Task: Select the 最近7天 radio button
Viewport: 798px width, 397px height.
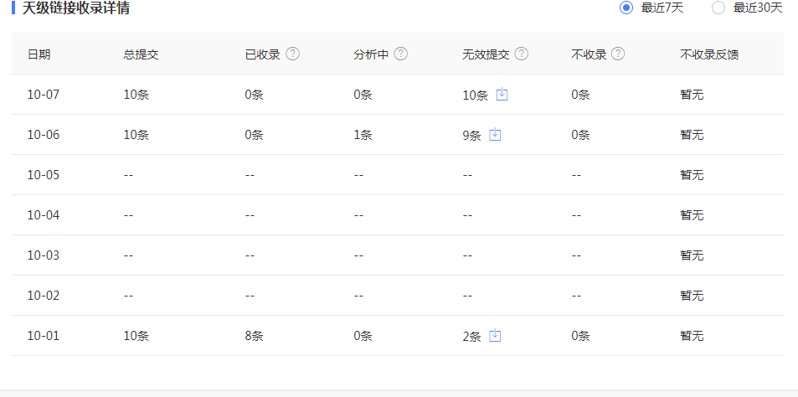Action: [626, 8]
